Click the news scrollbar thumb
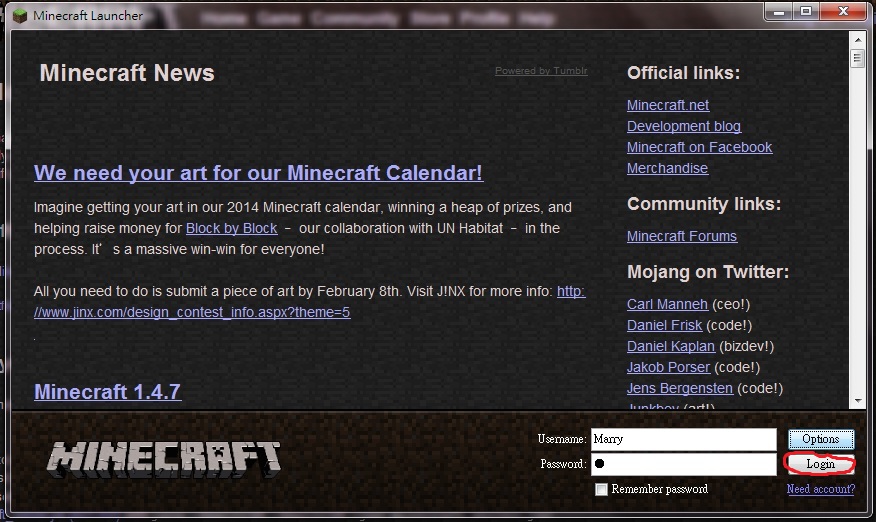Image resolution: width=876 pixels, height=522 pixels. (858, 58)
